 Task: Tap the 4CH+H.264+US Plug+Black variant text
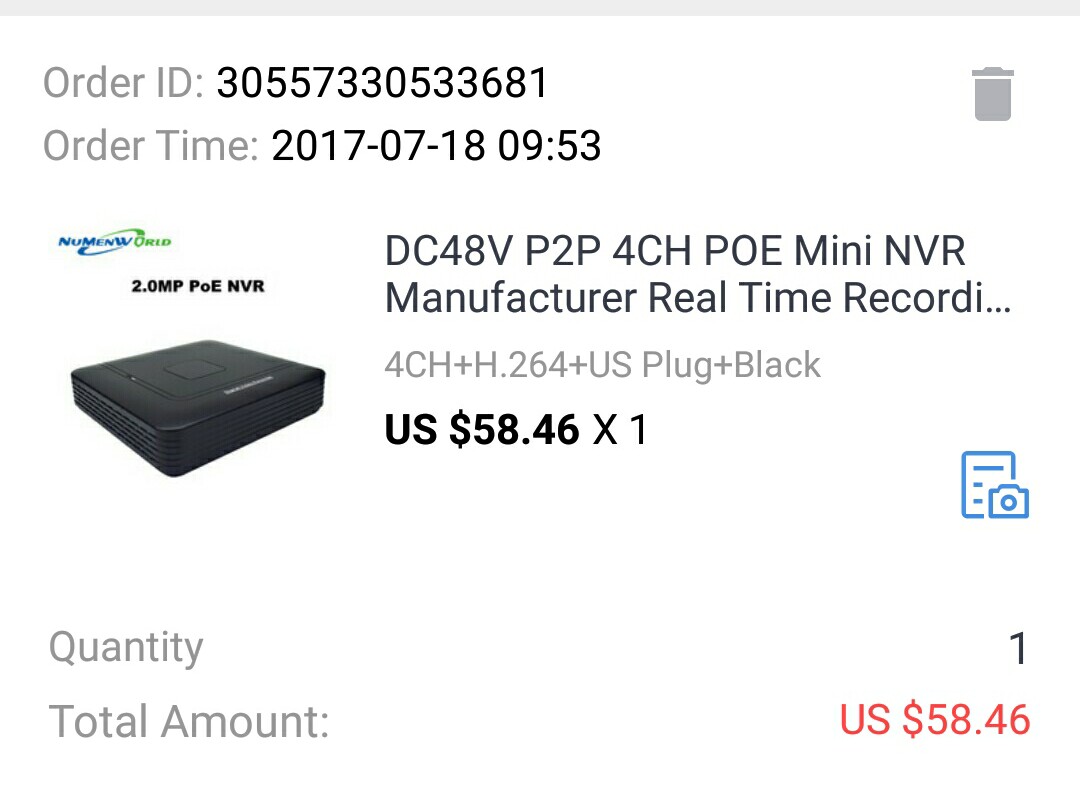603,365
